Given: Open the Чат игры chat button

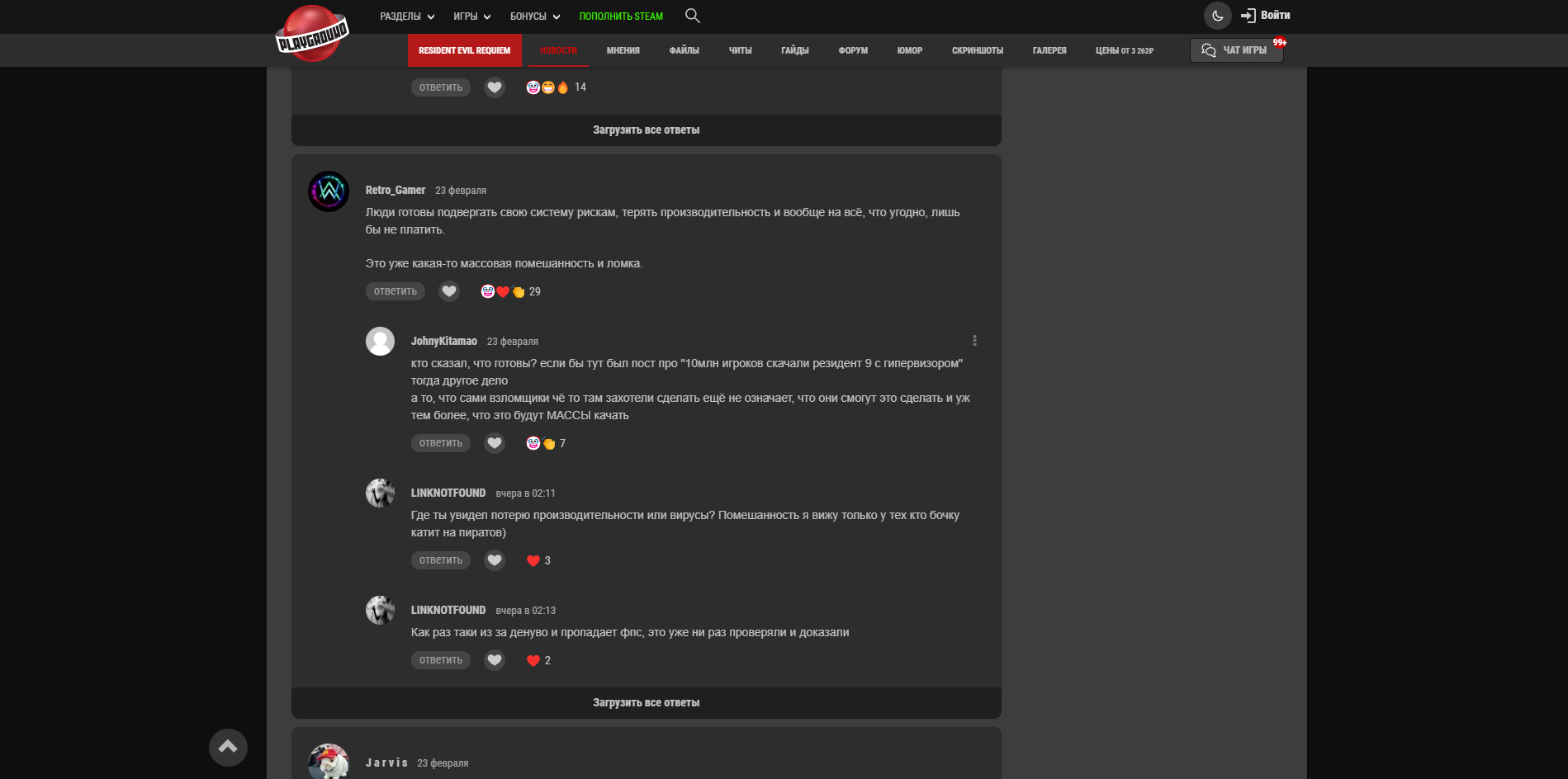Looking at the screenshot, I should (1235, 50).
